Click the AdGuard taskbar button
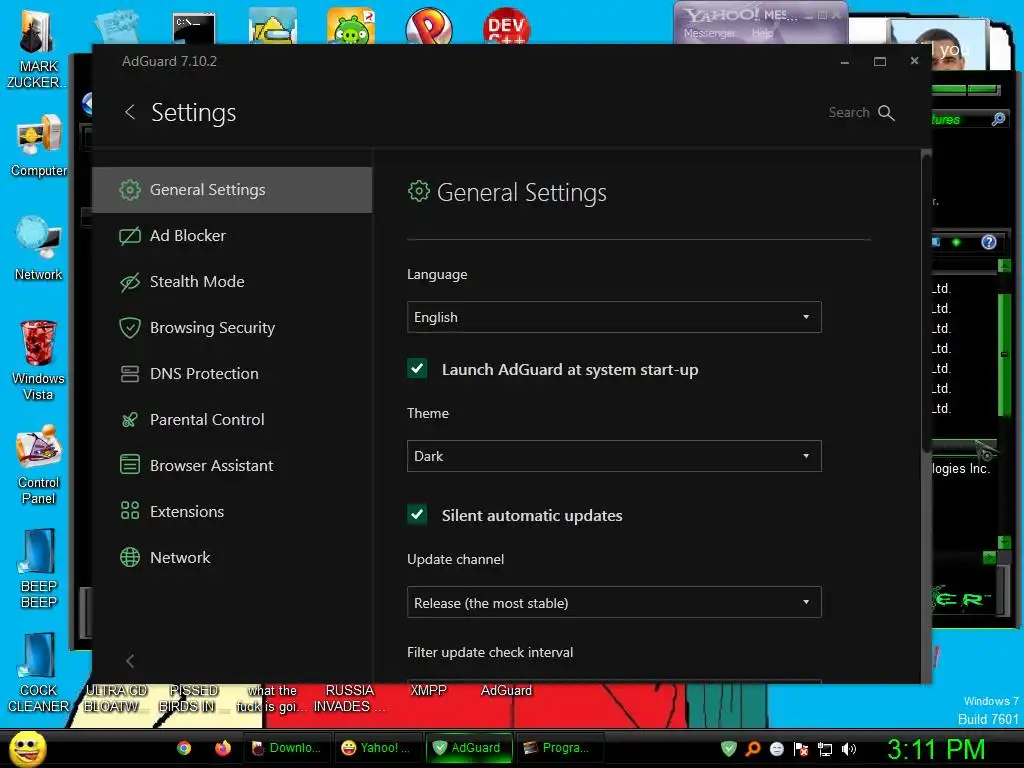This screenshot has height=768, width=1024. click(468, 748)
